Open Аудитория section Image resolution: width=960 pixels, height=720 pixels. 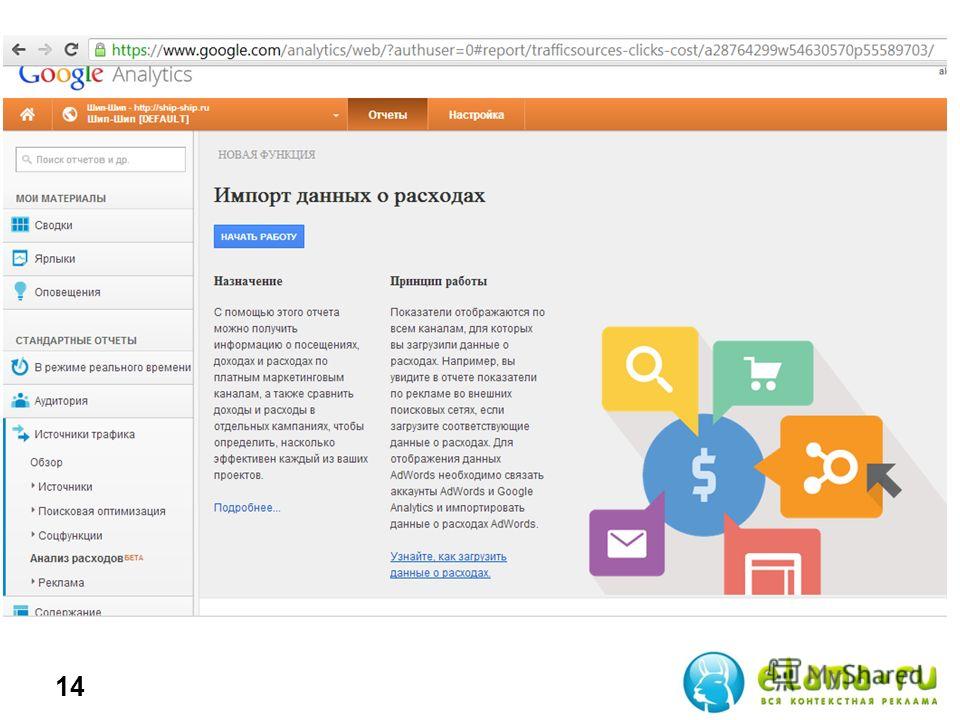(98, 401)
